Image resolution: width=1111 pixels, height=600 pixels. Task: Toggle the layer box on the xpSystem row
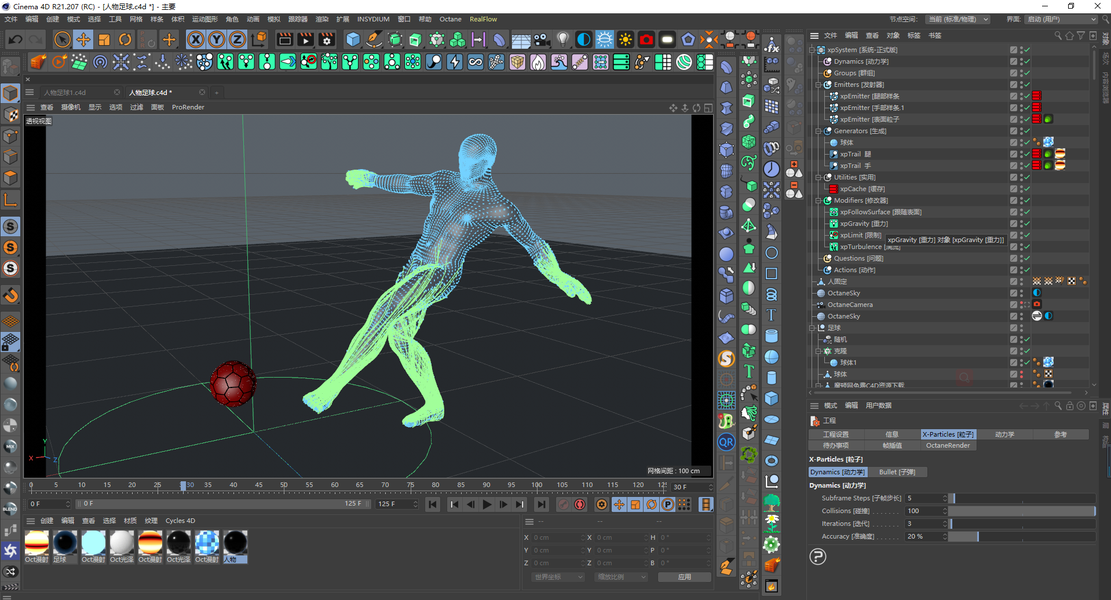(1013, 50)
